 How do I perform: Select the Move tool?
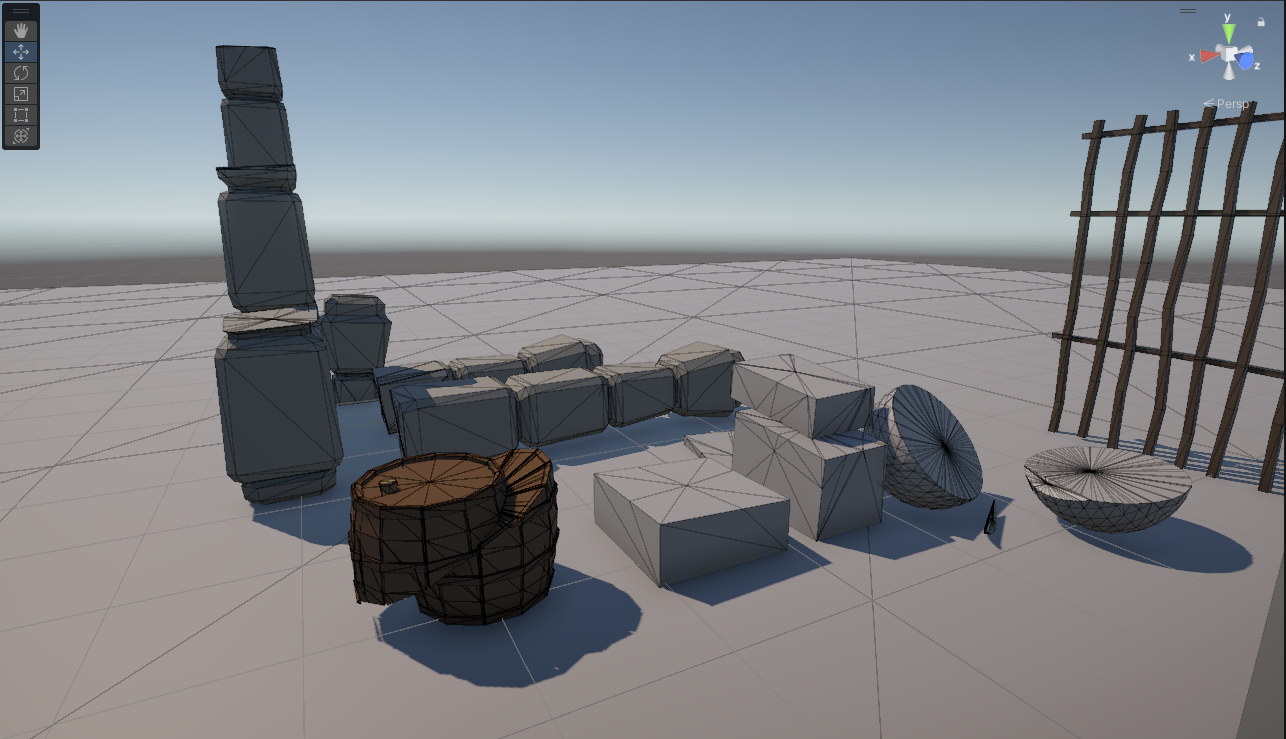(21, 52)
